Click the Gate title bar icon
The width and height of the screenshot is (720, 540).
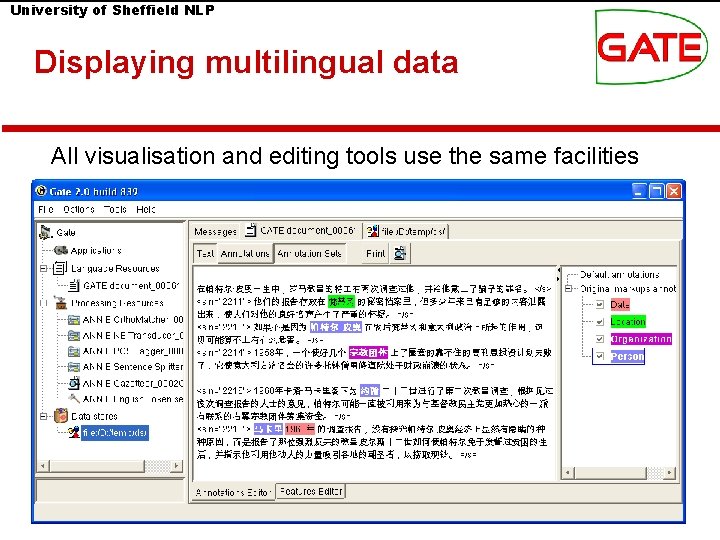point(42,191)
